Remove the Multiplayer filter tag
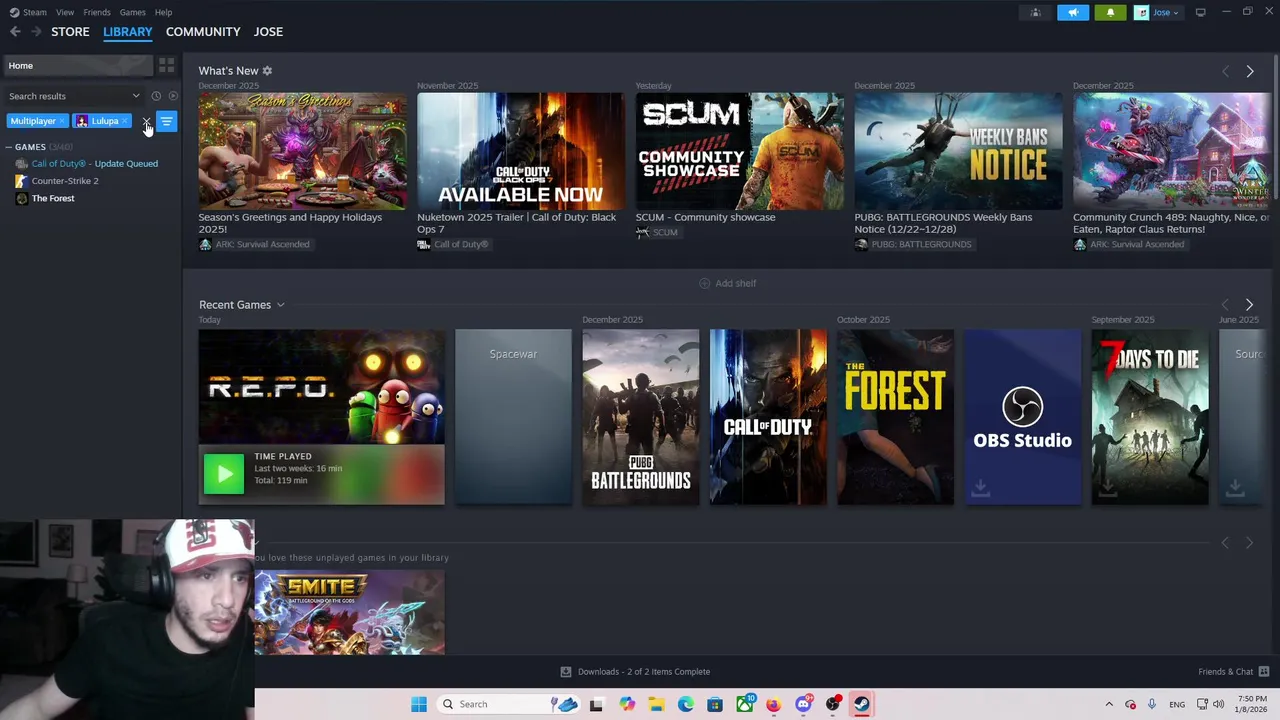Image resolution: width=1280 pixels, height=720 pixels. pos(61,121)
